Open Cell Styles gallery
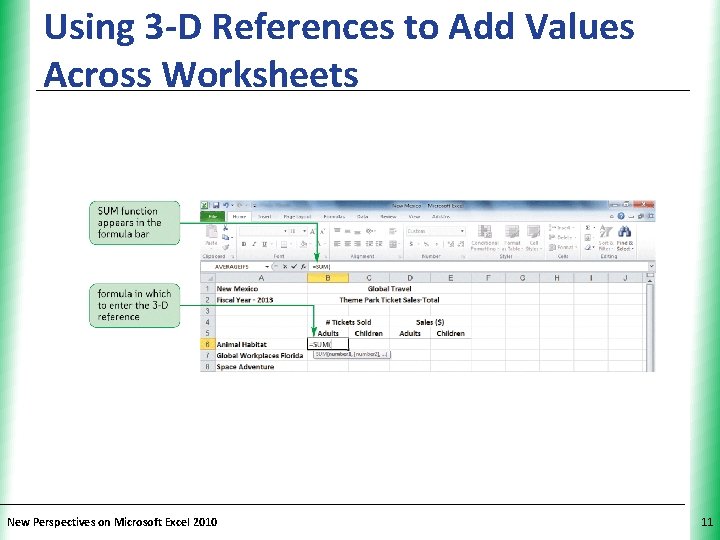Screen dimensions: 720x540 click(534, 238)
